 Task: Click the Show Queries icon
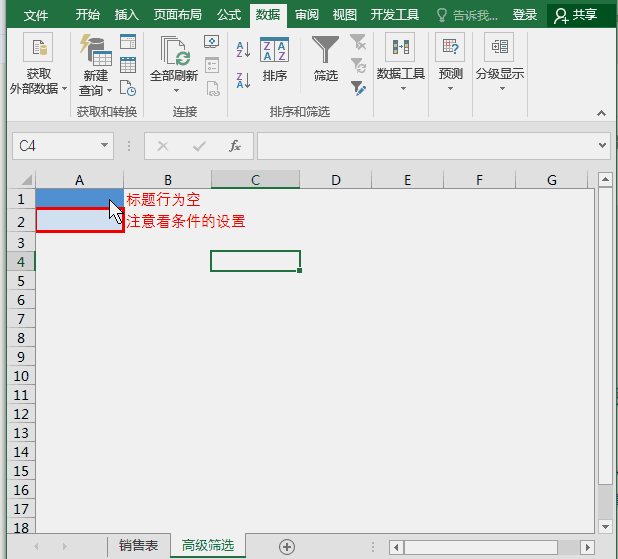pyautogui.click(x=128, y=41)
